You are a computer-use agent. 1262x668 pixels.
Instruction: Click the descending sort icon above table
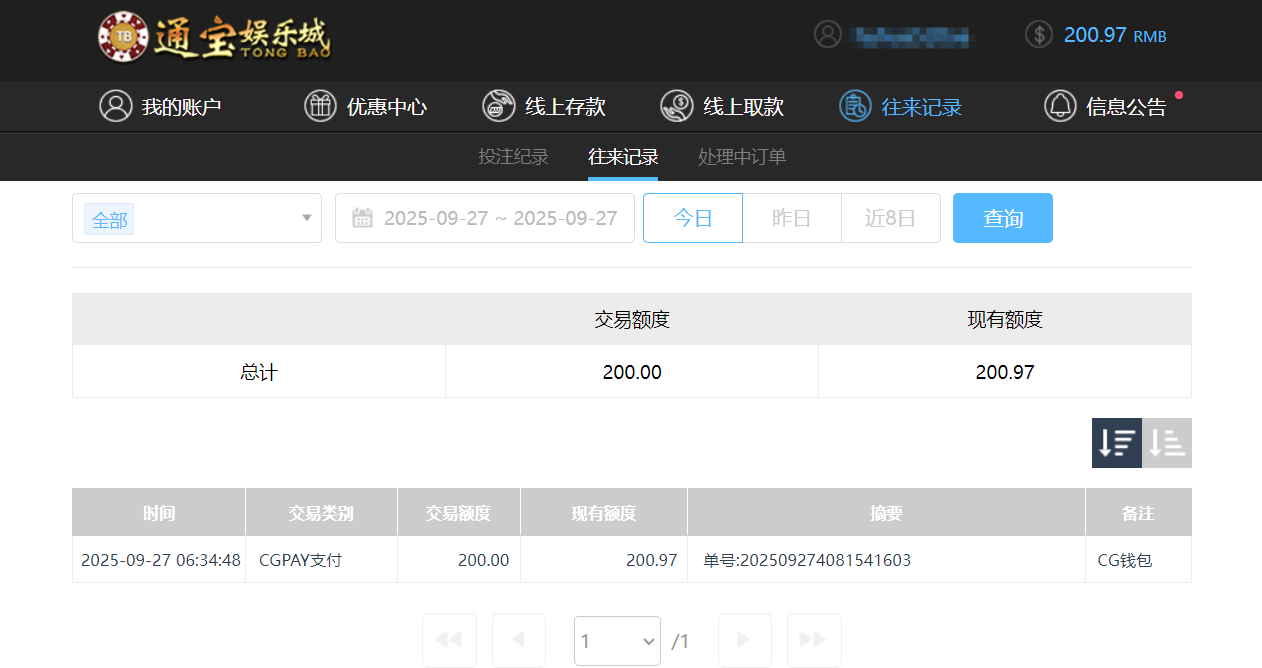tap(1116, 442)
